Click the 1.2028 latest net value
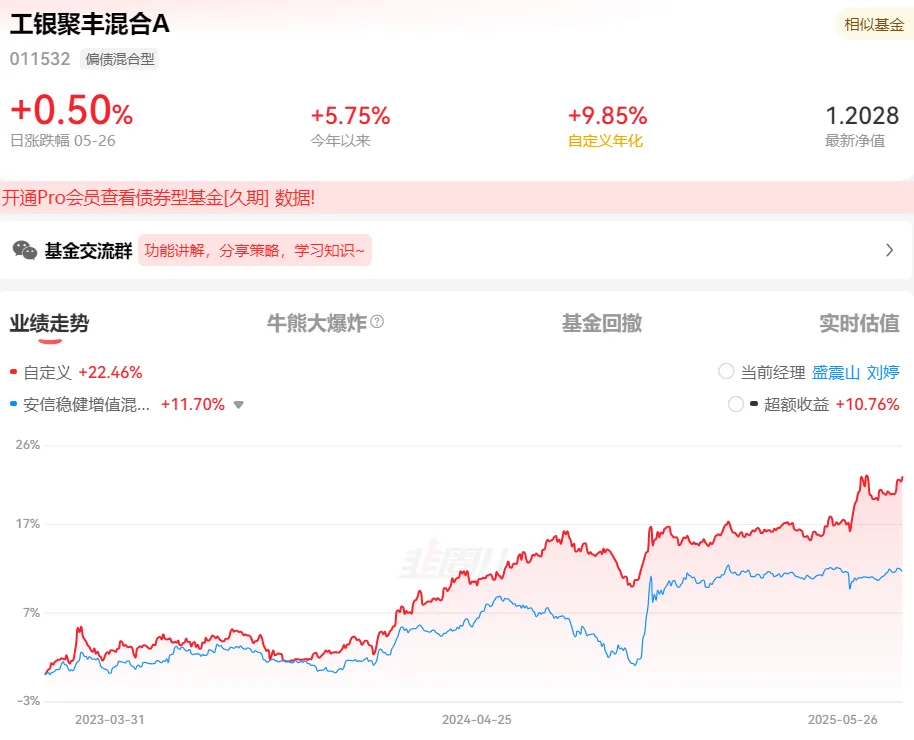The image size is (914, 740). click(x=862, y=115)
